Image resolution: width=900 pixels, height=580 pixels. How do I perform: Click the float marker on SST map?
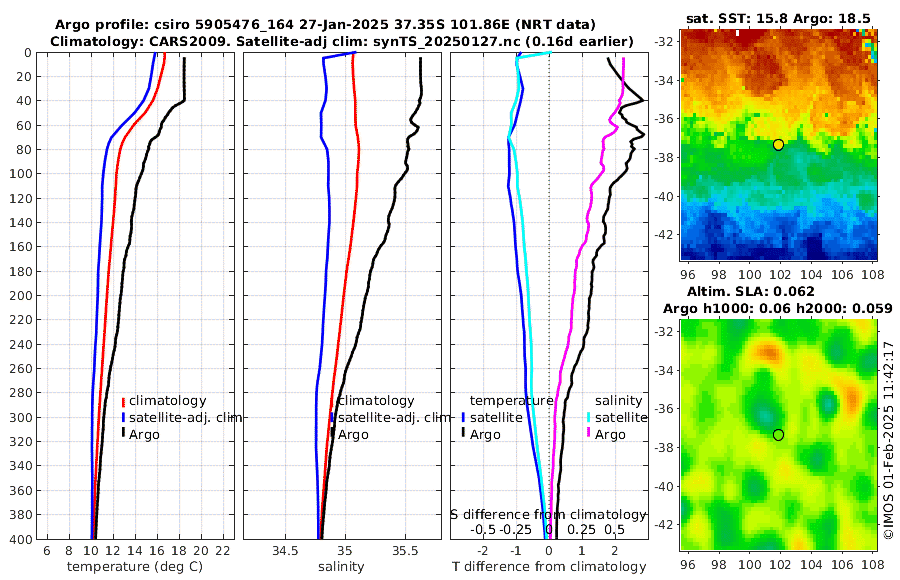click(x=778, y=145)
